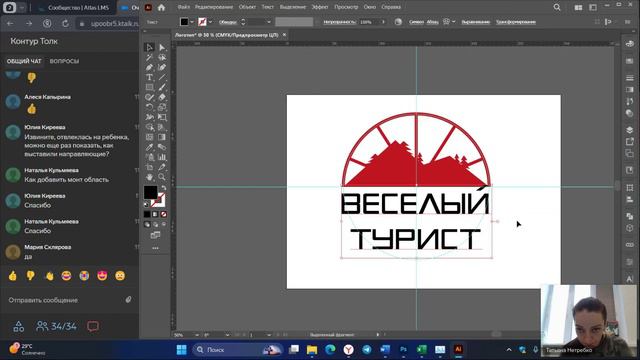The width and height of the screenshot is (640, 360).
Task: Select the Paintbrush tool
Action: (x=162, y=87)
